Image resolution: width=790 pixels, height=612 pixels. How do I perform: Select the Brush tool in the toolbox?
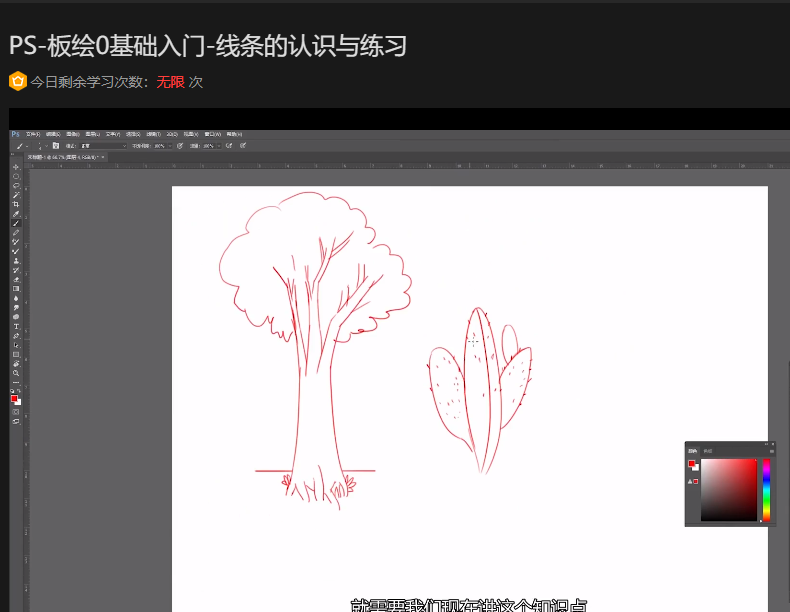click(16, 223)
